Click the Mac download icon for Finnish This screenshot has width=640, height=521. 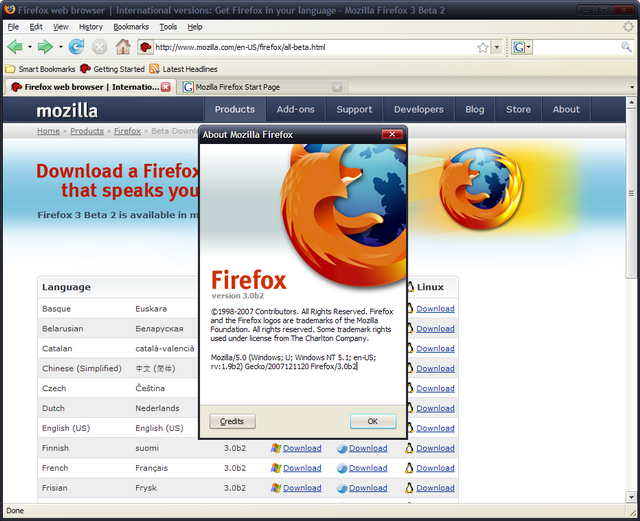(x=342, y=449)
